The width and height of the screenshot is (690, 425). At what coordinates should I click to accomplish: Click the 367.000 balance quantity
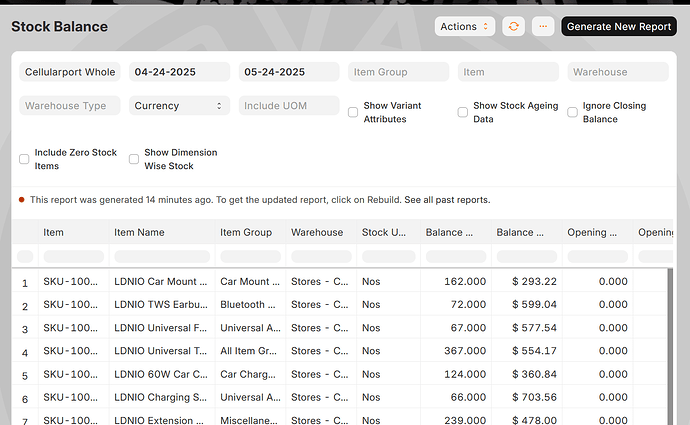pos(465,351)
